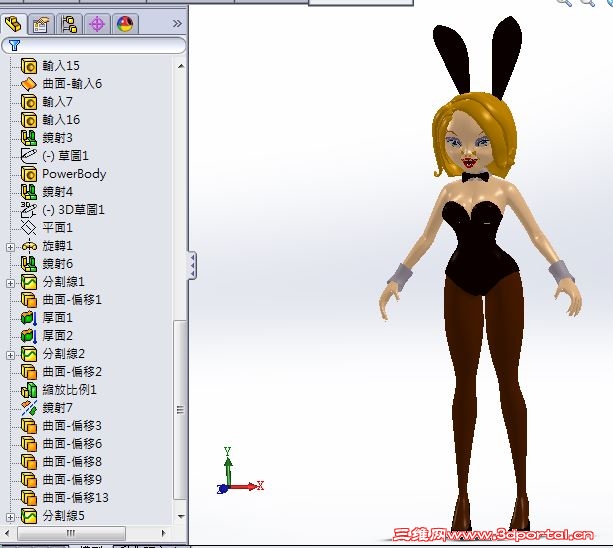Select the 曲面-偏移2 offset icon
613x548 pixels.
tap(29, 372)
